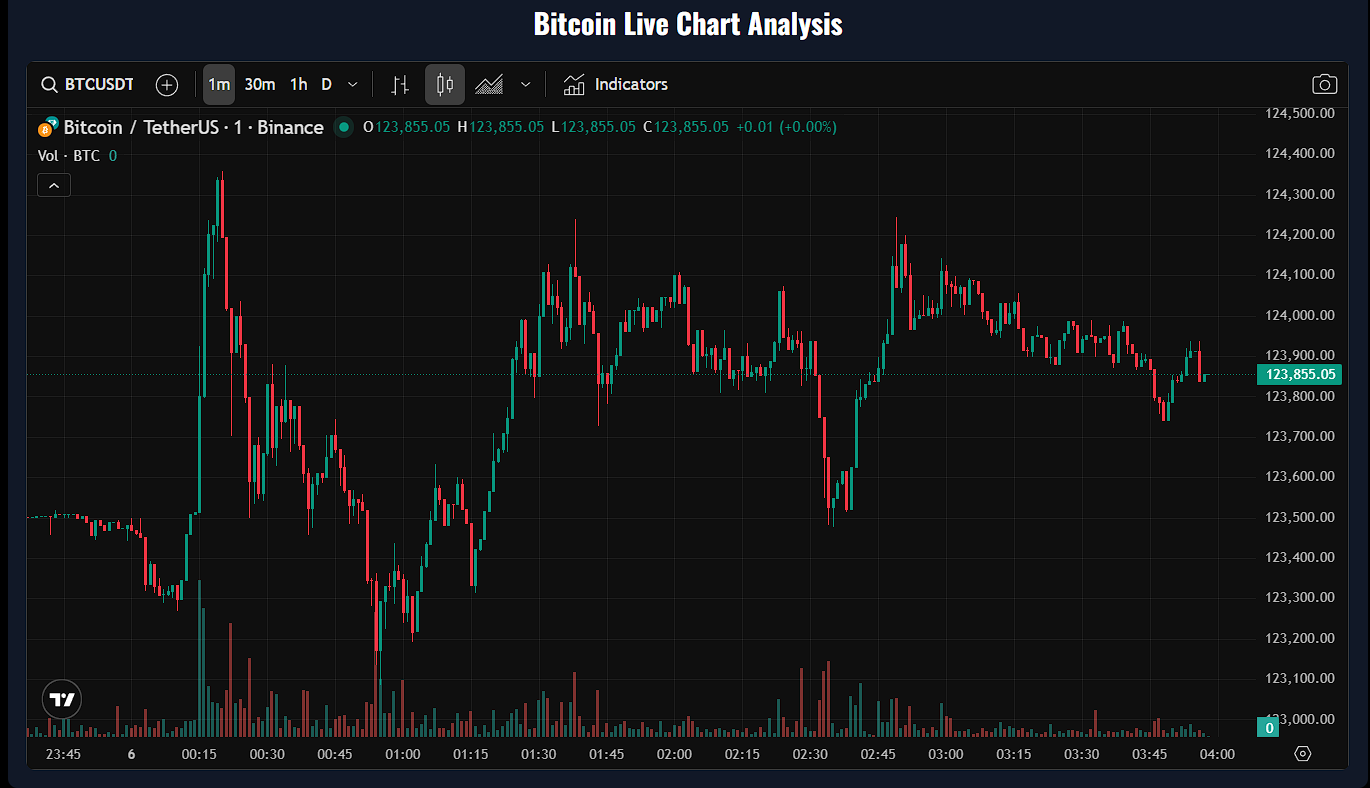Select the 1h timeframe tab
This screenshot has width=1370, height=788.
tap(297, 84)
